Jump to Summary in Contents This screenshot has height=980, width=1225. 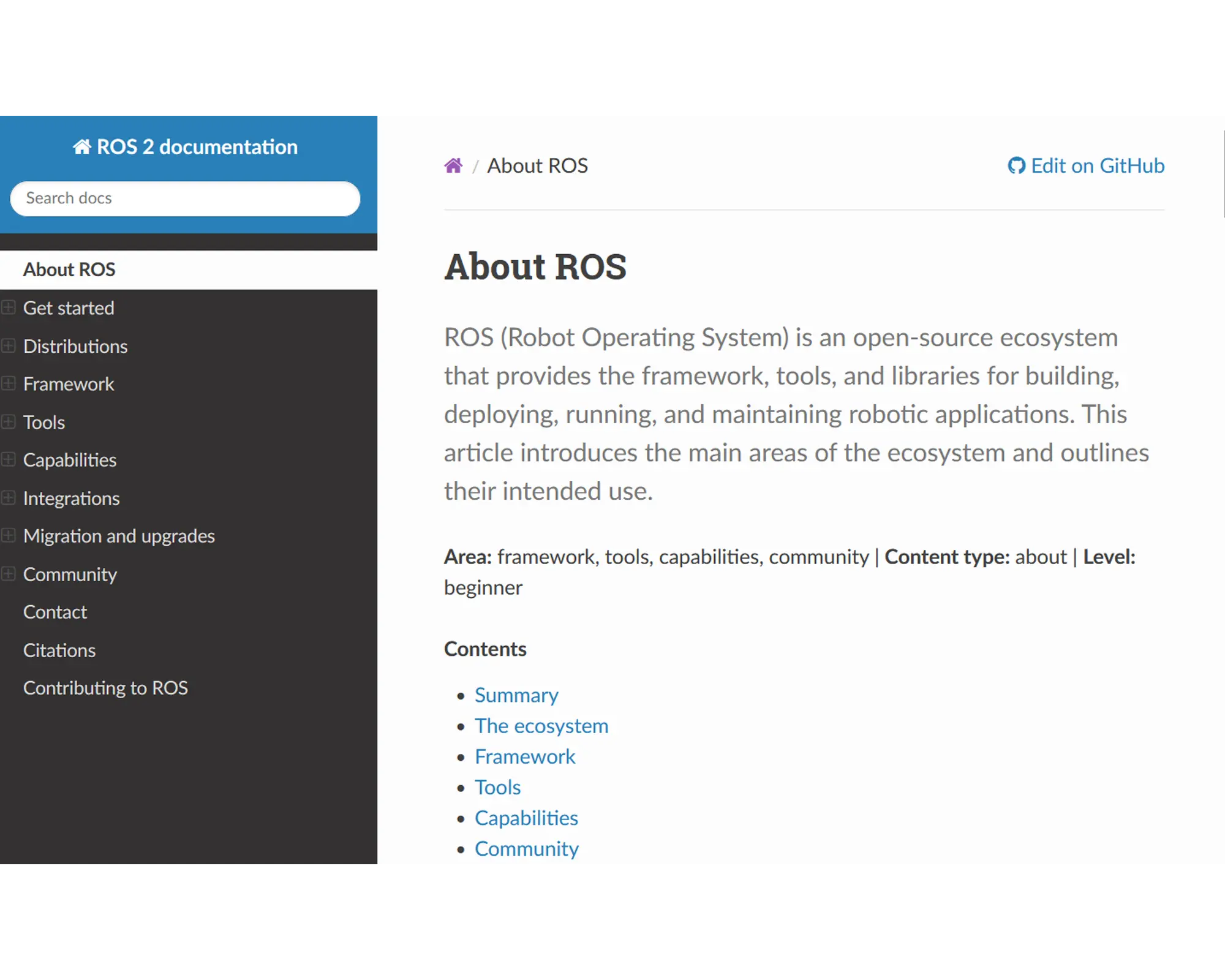[x=516, y=696]
